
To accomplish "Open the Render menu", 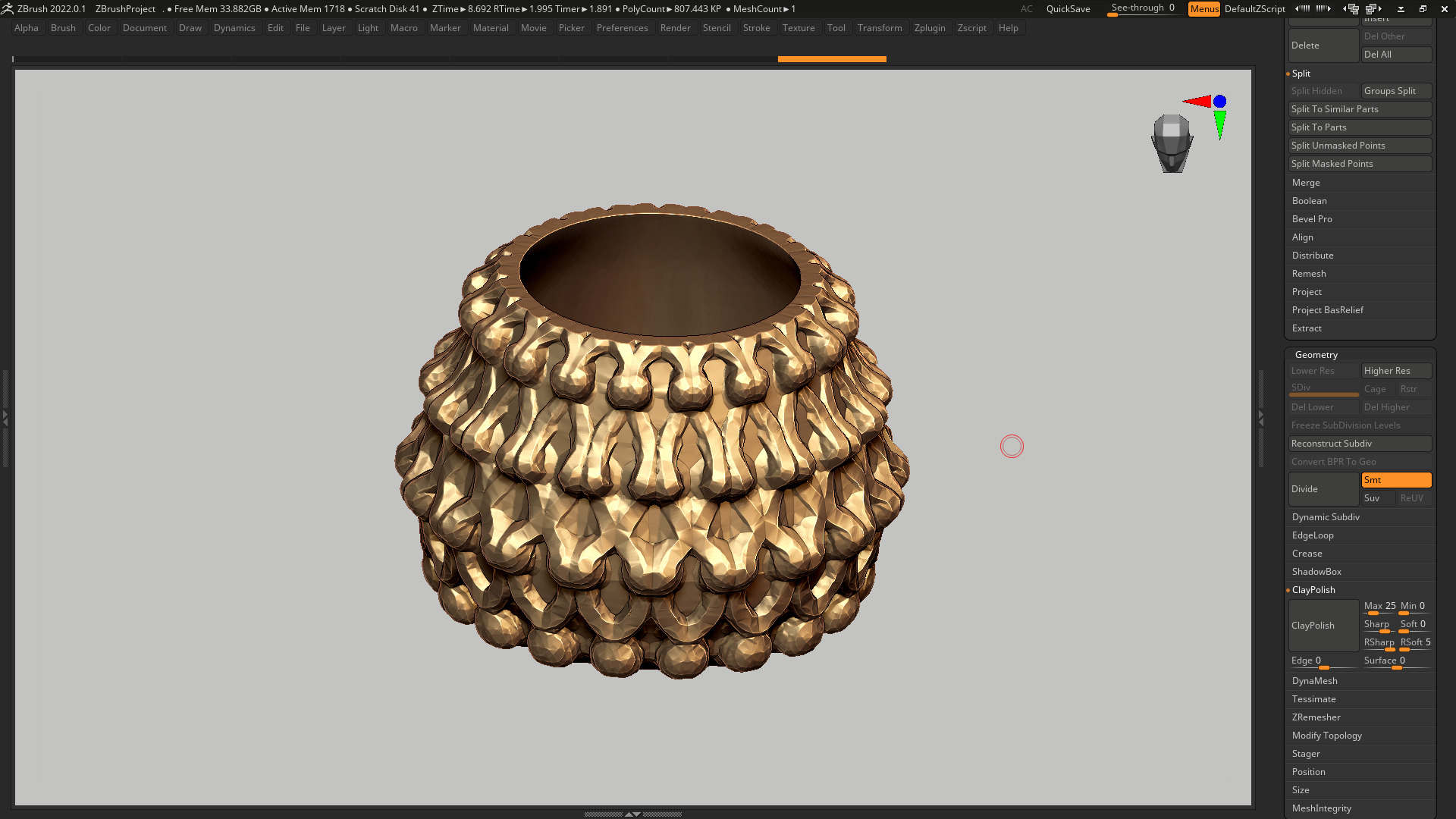I will 675,28.
